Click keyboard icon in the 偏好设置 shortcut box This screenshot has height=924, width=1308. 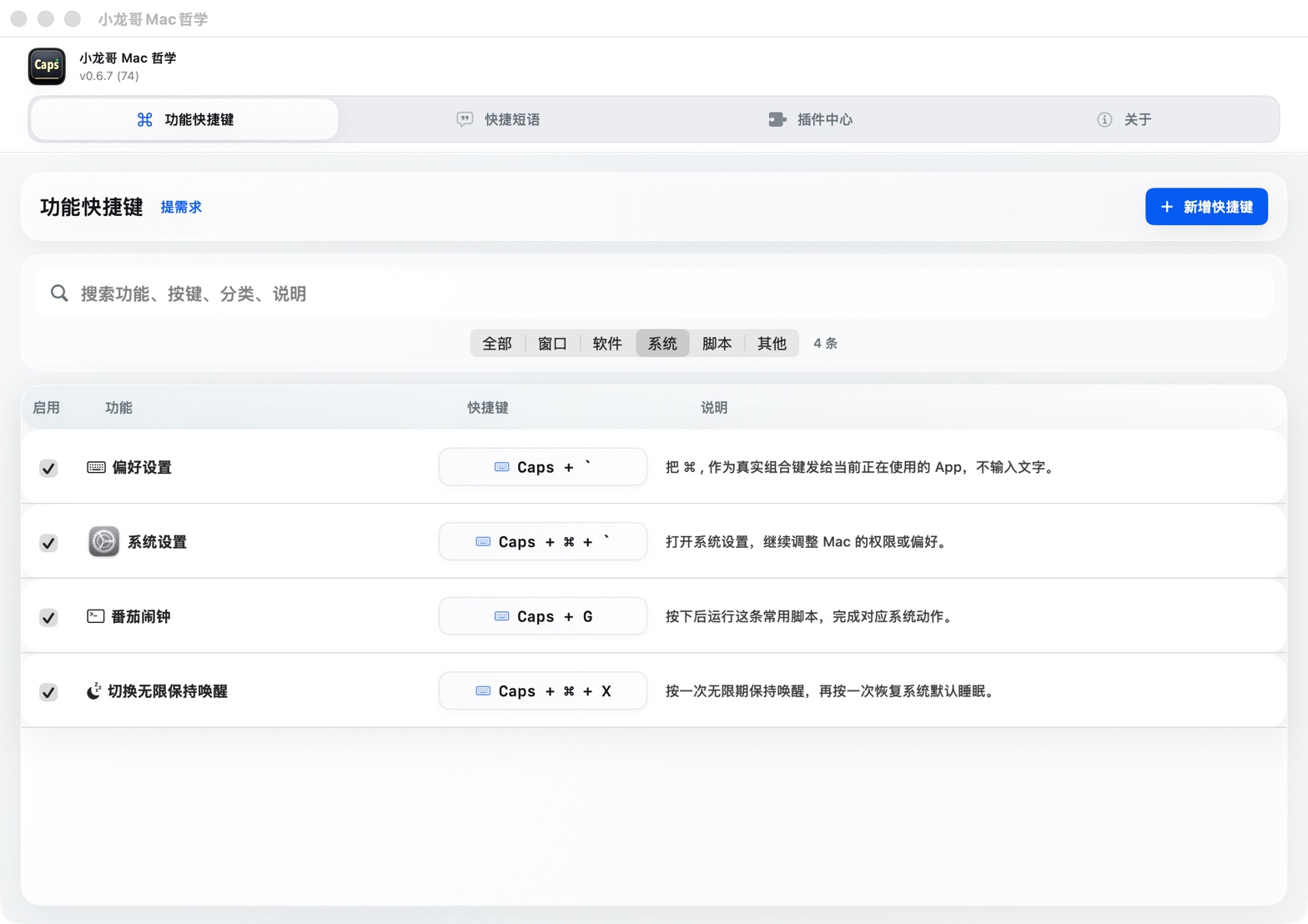[501, 467]
